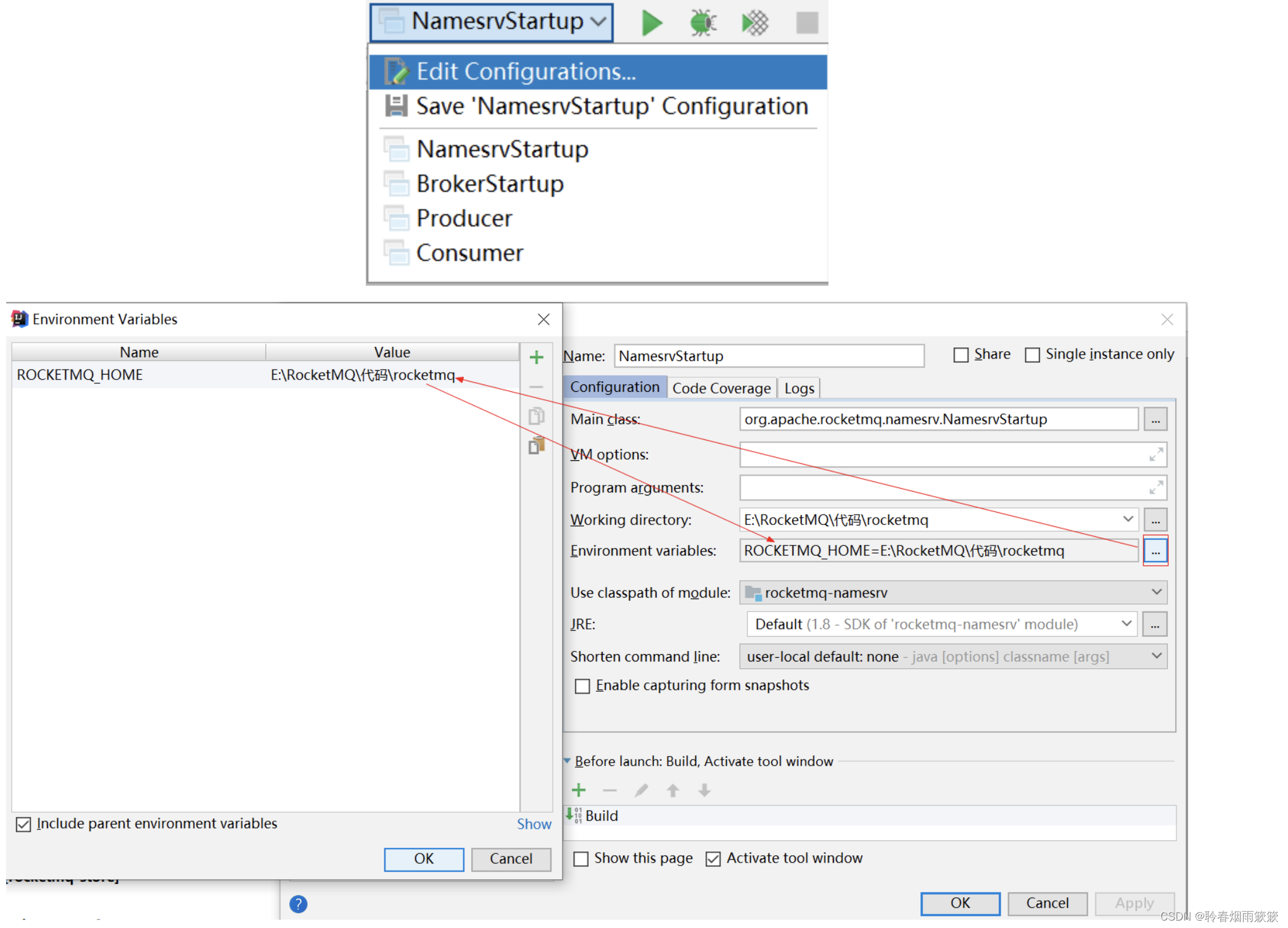1288x928 pixels.
Task: Click Cancel in Environment Variables dialog
Action: 511,859
